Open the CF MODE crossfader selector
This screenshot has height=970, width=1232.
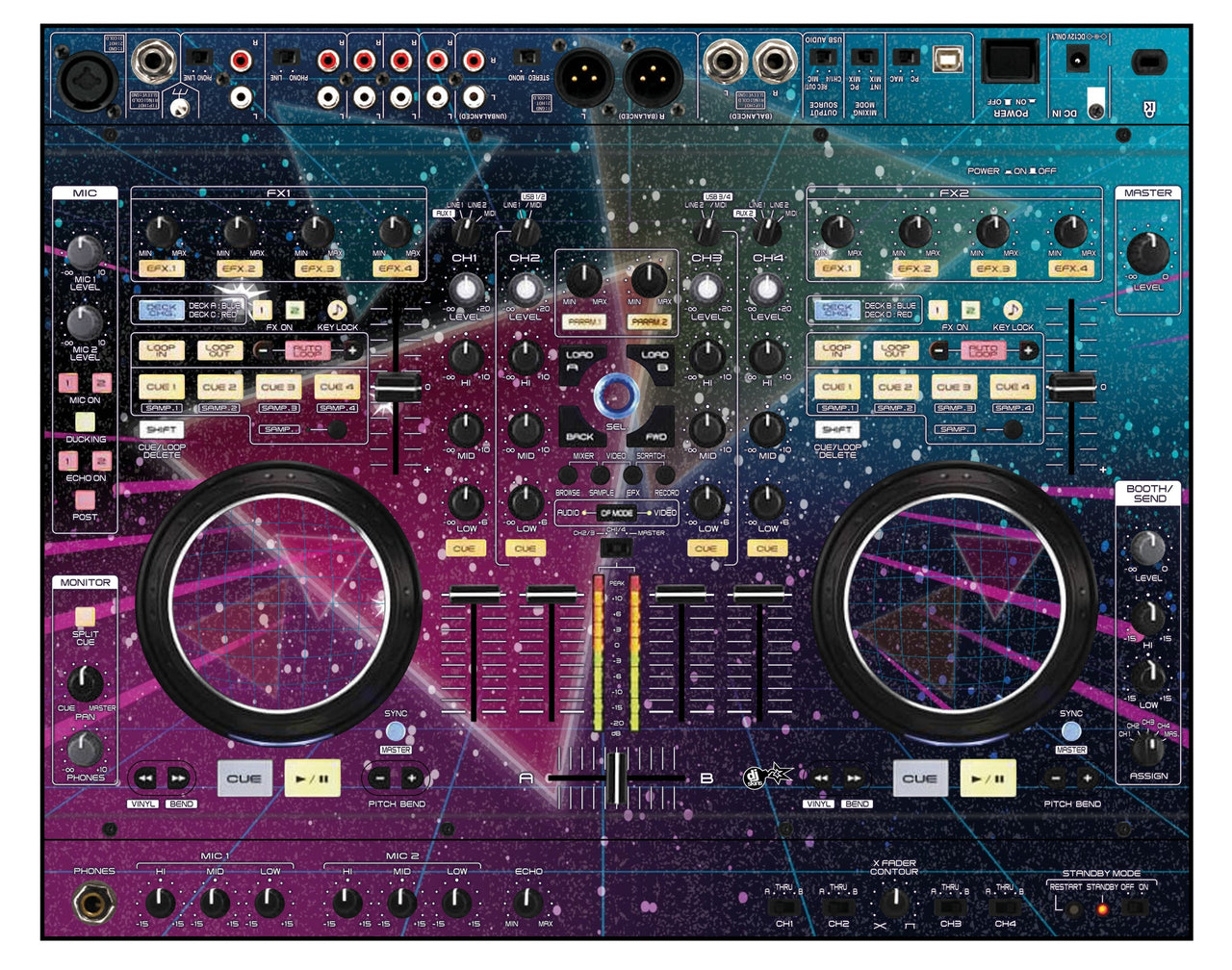point(616,513)
